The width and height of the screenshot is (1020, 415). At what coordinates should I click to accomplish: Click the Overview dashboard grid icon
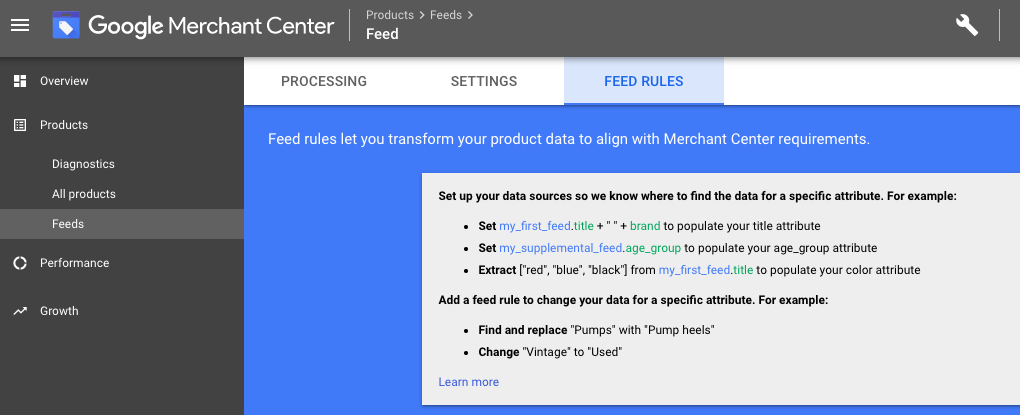(x=20, y=81)
